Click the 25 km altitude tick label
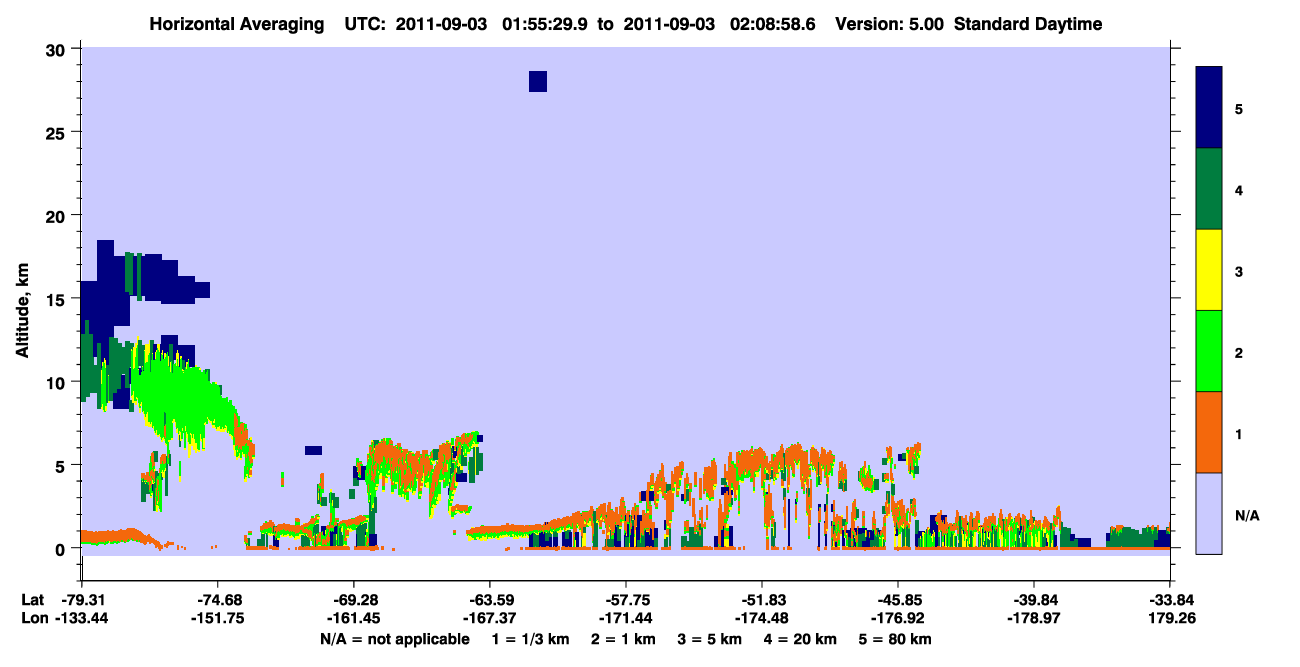This screenshot has height=667, width=1300. [58, 132]
